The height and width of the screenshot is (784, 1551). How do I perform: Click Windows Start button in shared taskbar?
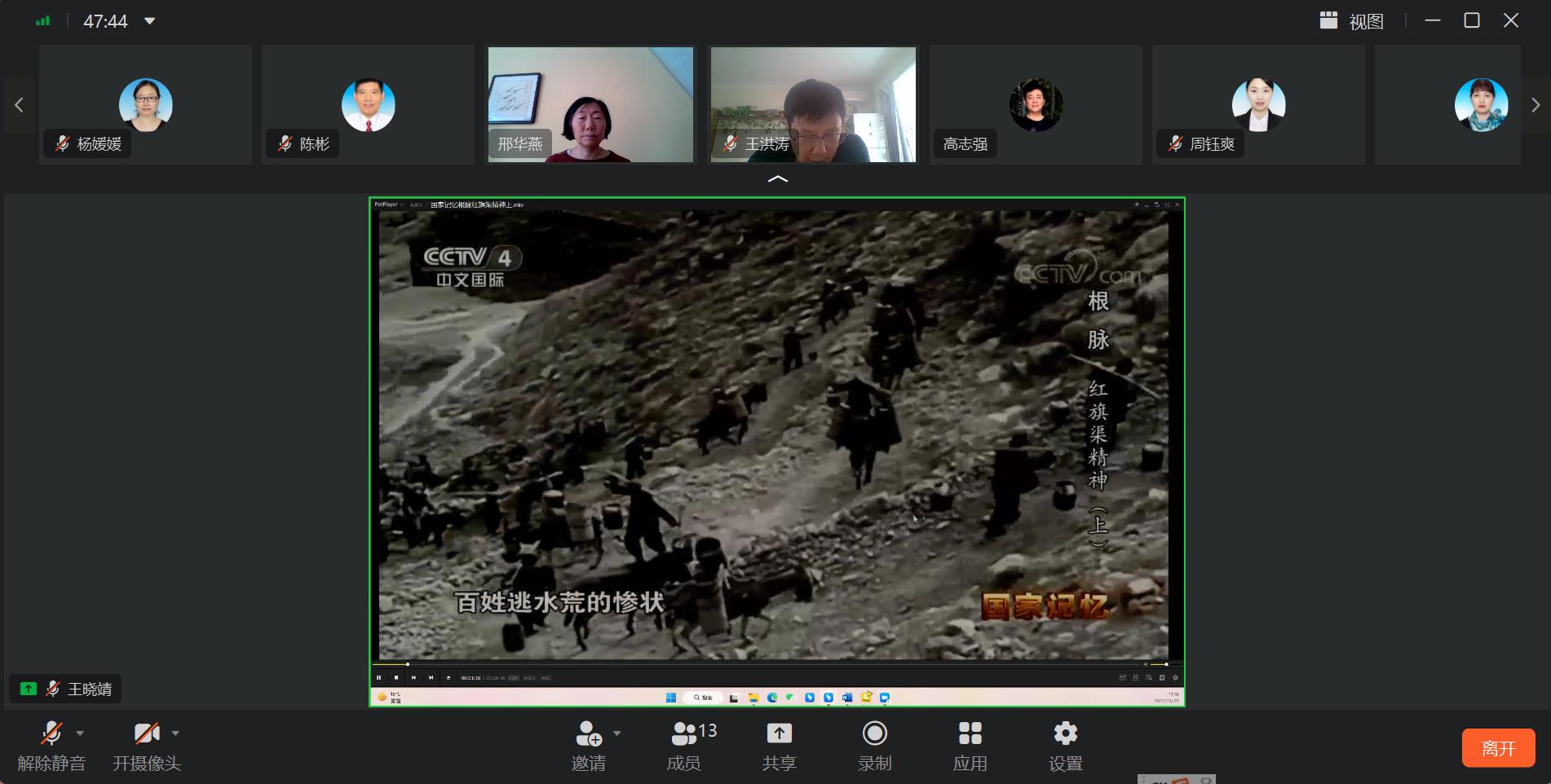pos(671,698)
